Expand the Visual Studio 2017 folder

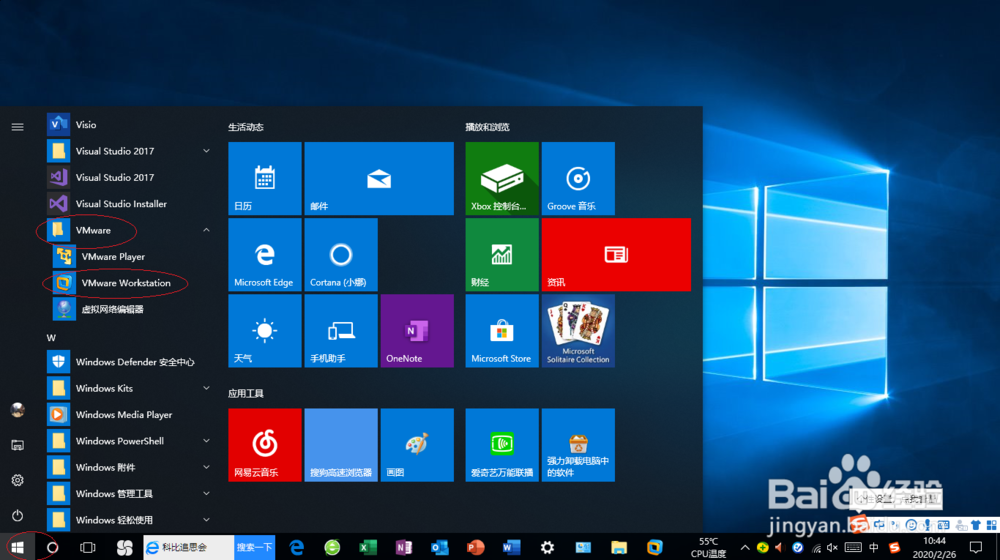[128, 151]
